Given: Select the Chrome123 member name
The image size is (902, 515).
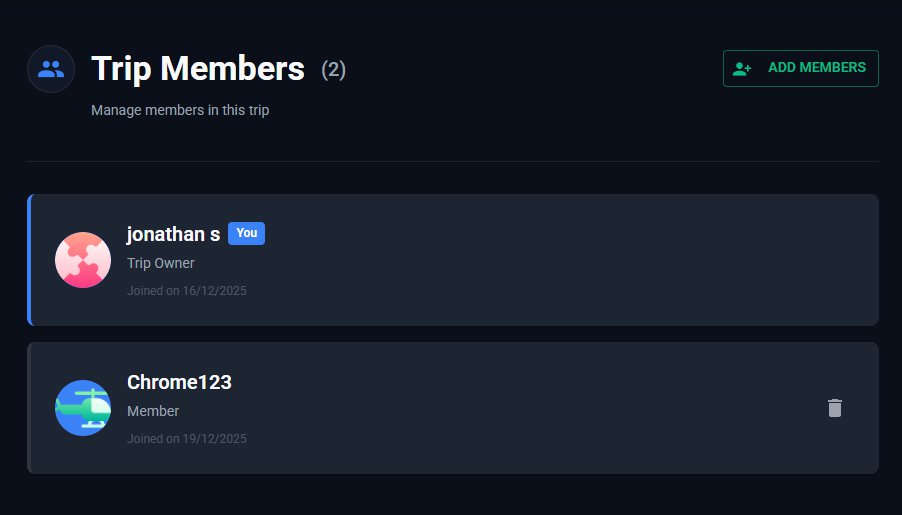Looking at the screenshot, I should tap(179, 382).
